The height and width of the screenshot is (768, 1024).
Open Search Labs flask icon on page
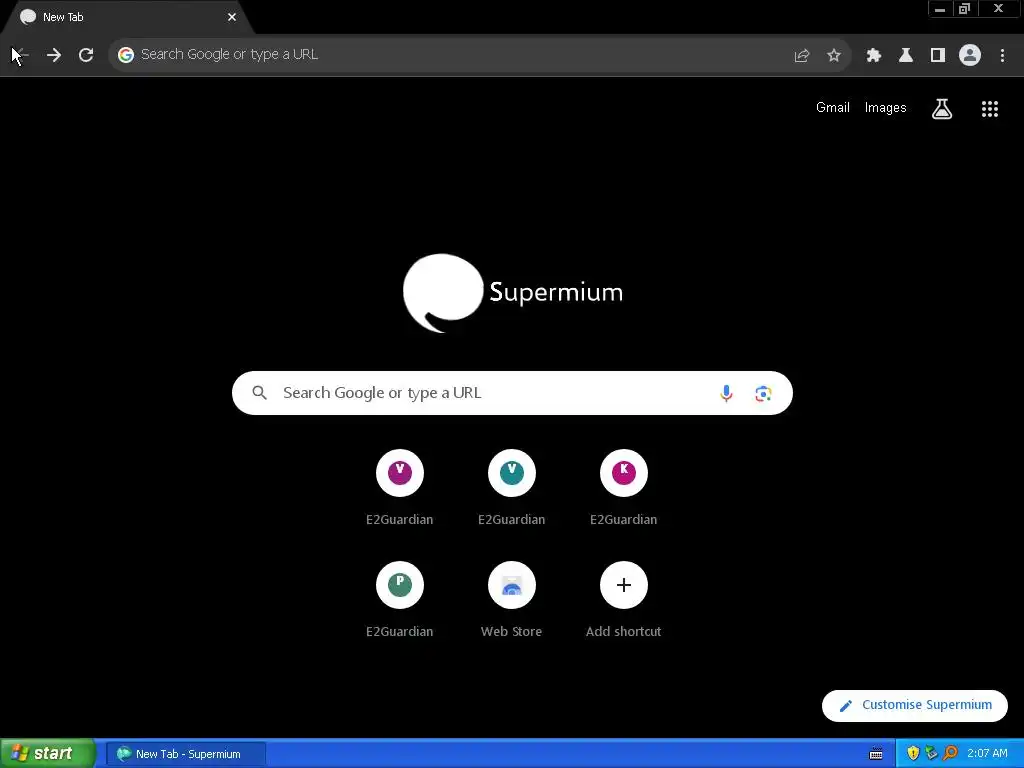point(942,109)
